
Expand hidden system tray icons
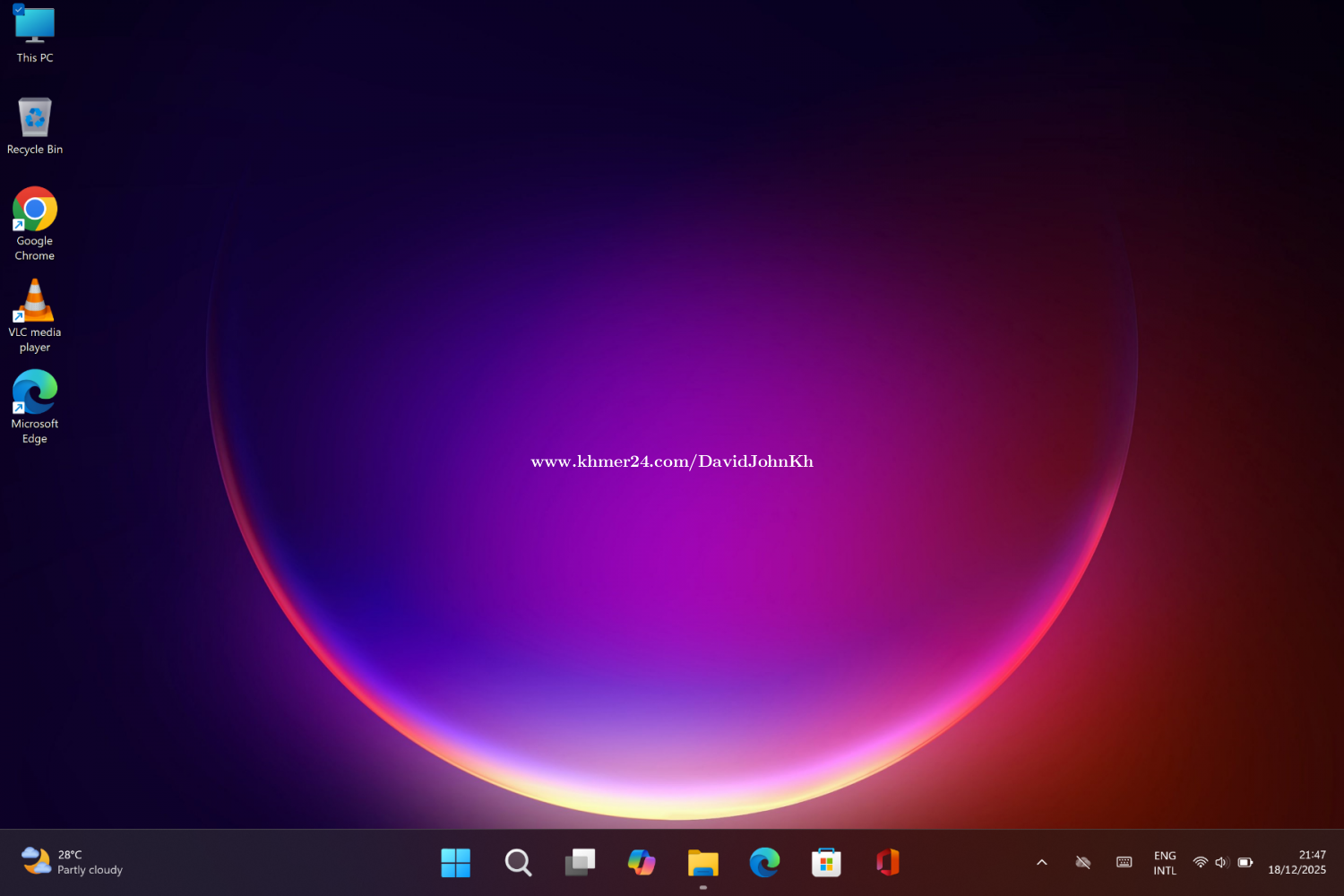coord(1042,863)
